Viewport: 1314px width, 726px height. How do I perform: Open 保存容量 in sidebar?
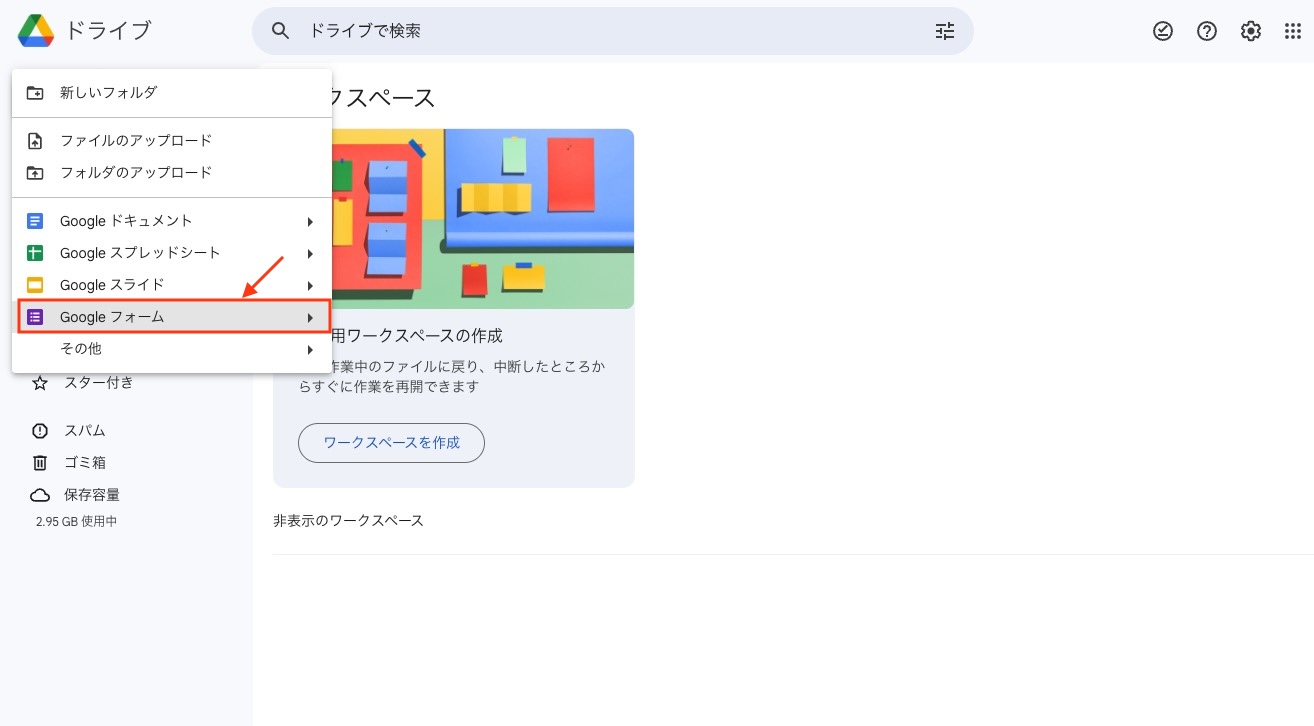92,495
